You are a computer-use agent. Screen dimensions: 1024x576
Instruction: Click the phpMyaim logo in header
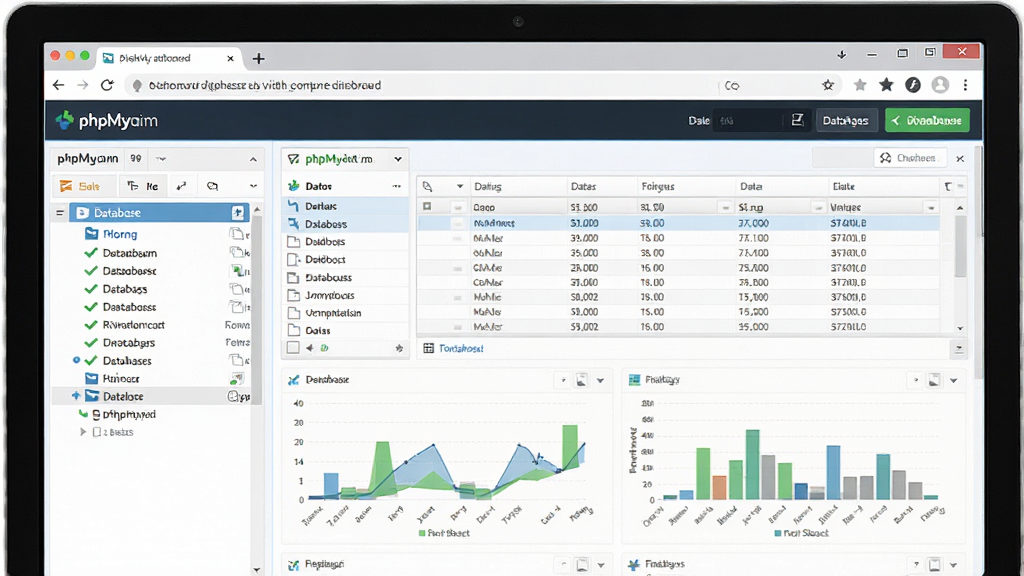(106, 121)
